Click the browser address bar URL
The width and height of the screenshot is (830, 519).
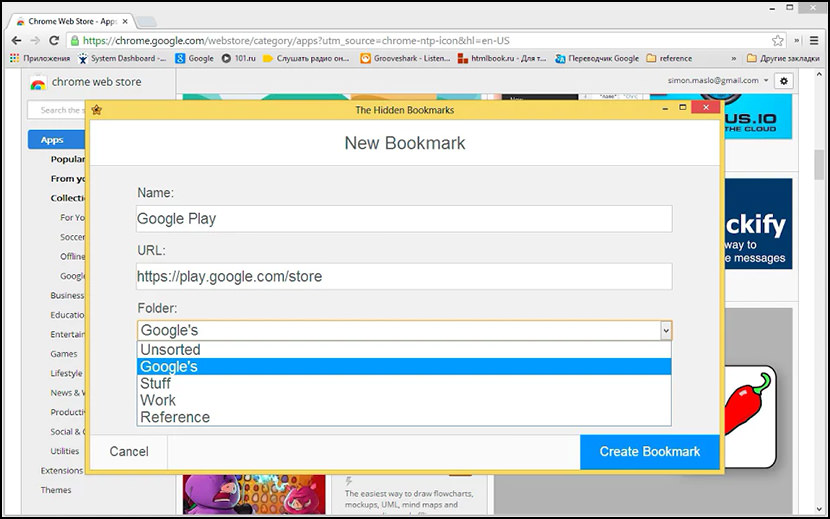296,41
